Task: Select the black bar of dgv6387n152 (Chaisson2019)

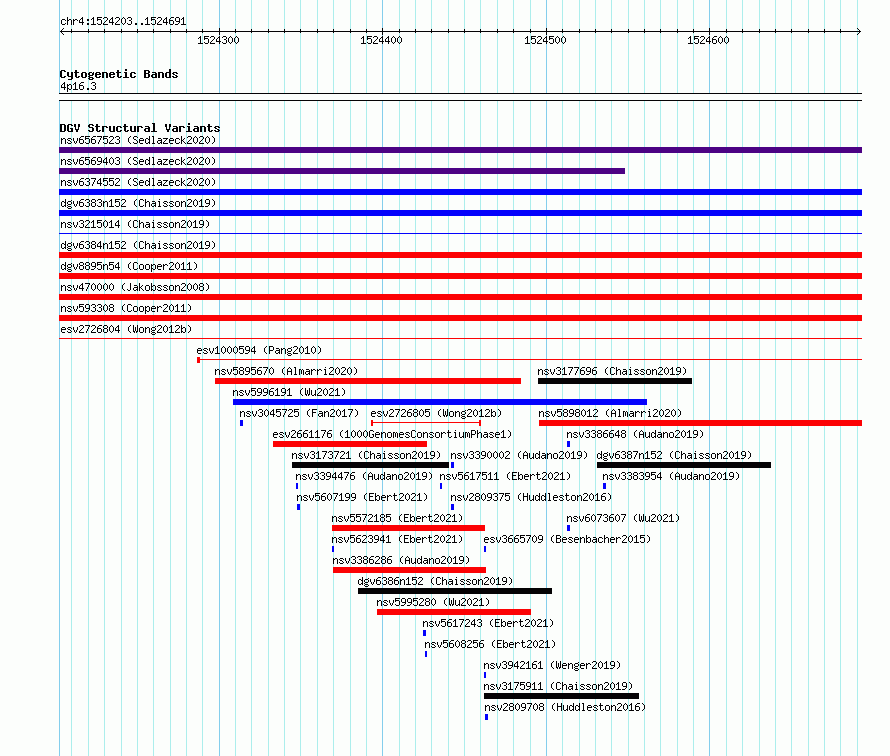Action: pos(684,465)
